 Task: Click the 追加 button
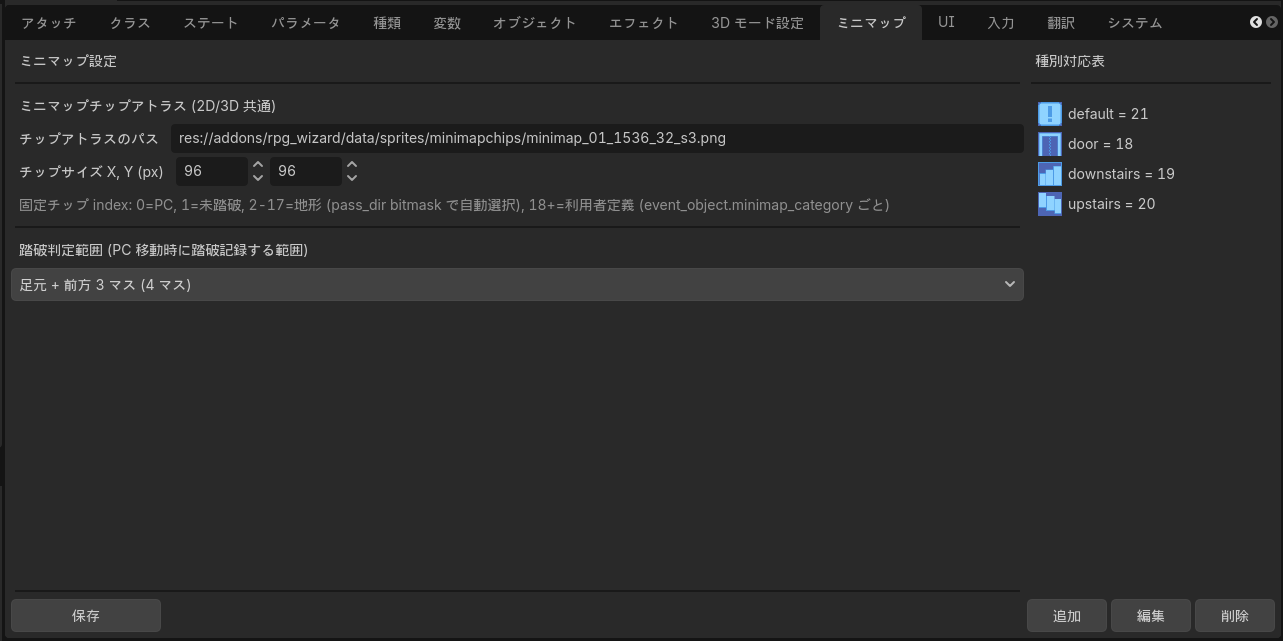pyautogui.click(x=1067, y=616)
